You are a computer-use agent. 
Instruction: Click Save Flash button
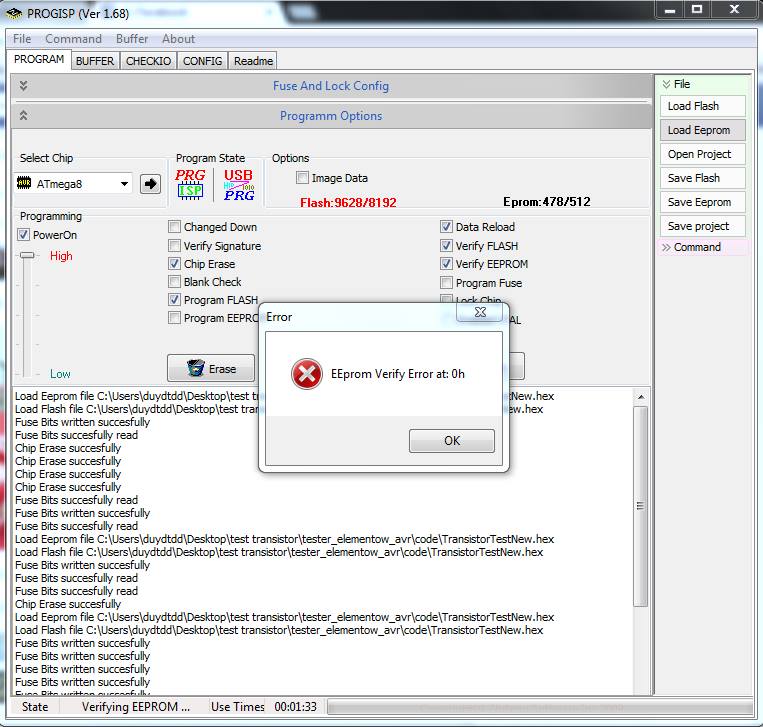pos(702,178)
